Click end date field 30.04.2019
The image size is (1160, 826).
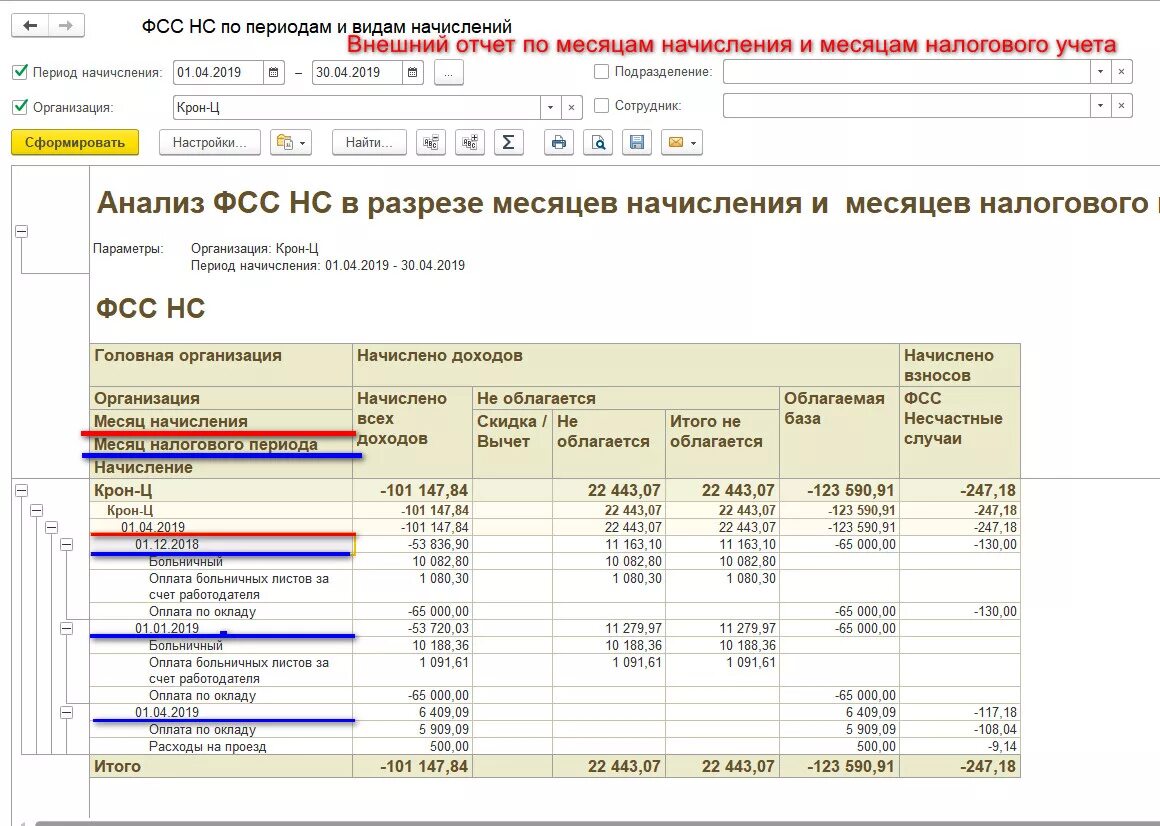tap(357, 72)
